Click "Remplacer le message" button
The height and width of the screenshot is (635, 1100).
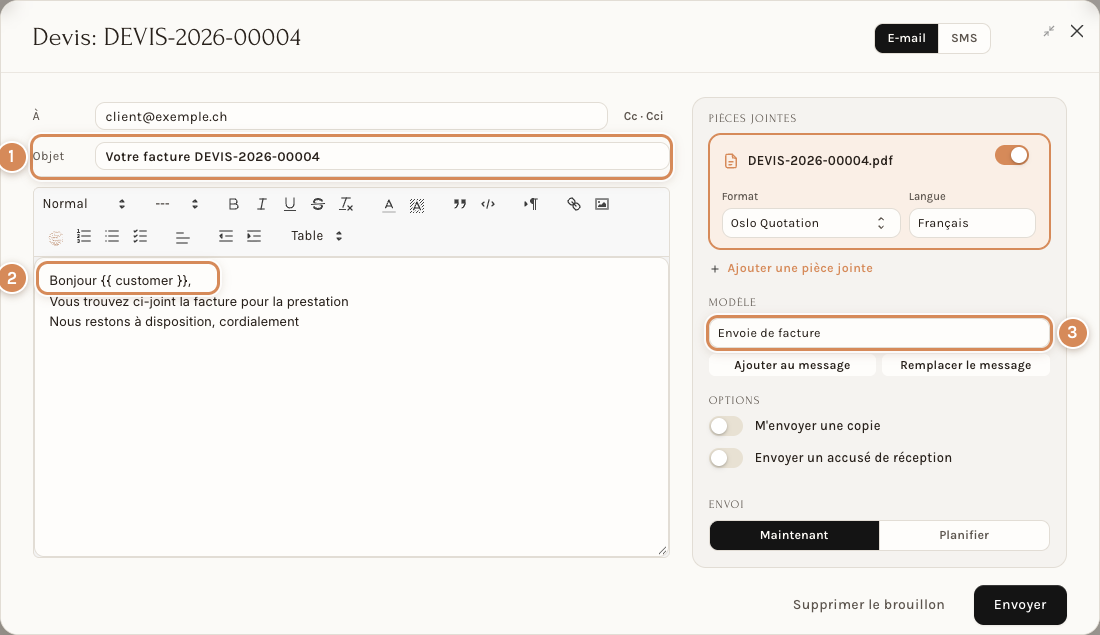[x=965, y=366]
